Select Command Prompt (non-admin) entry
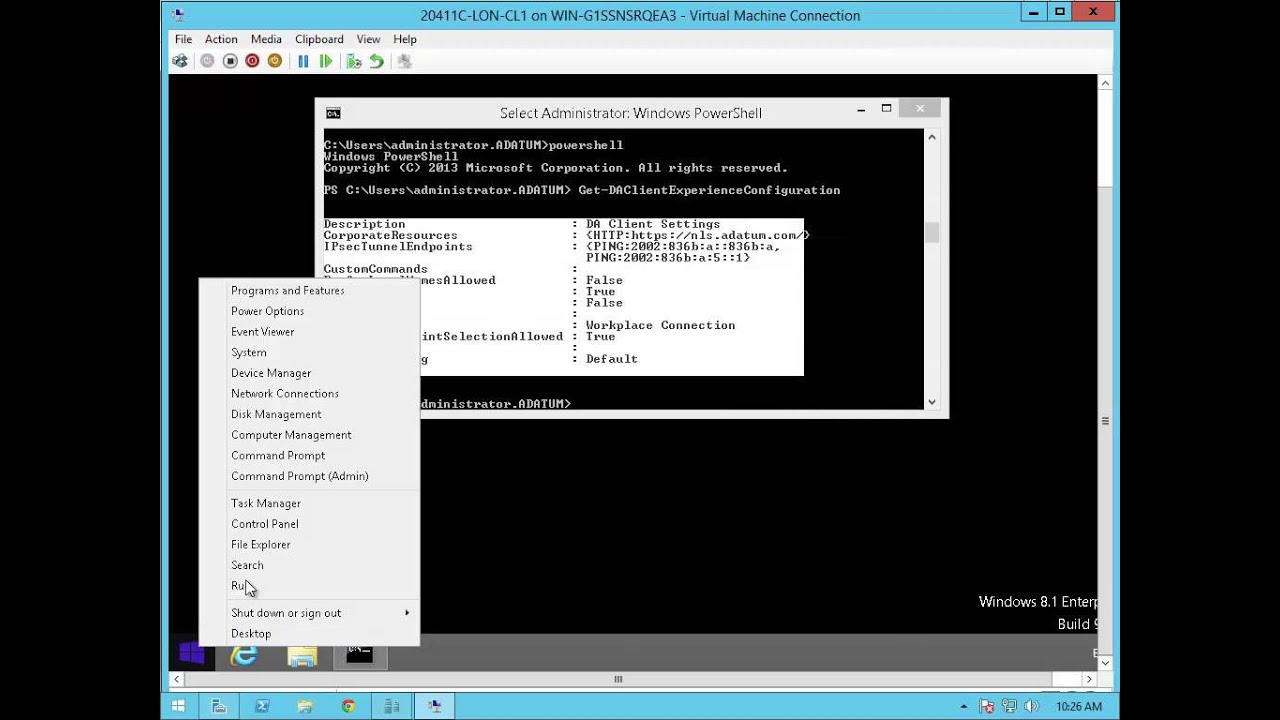 309,455
